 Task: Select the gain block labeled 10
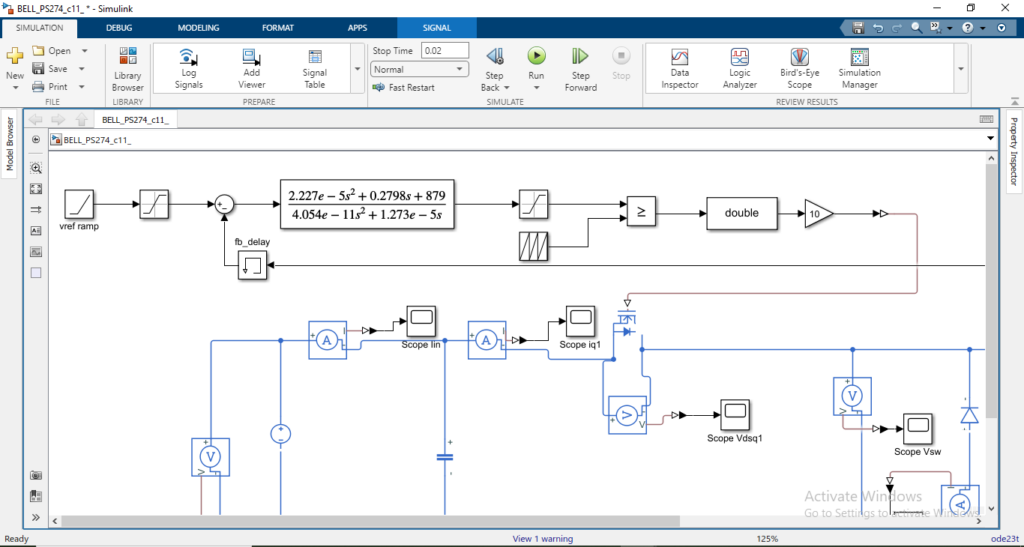click(x=818, y=213)
